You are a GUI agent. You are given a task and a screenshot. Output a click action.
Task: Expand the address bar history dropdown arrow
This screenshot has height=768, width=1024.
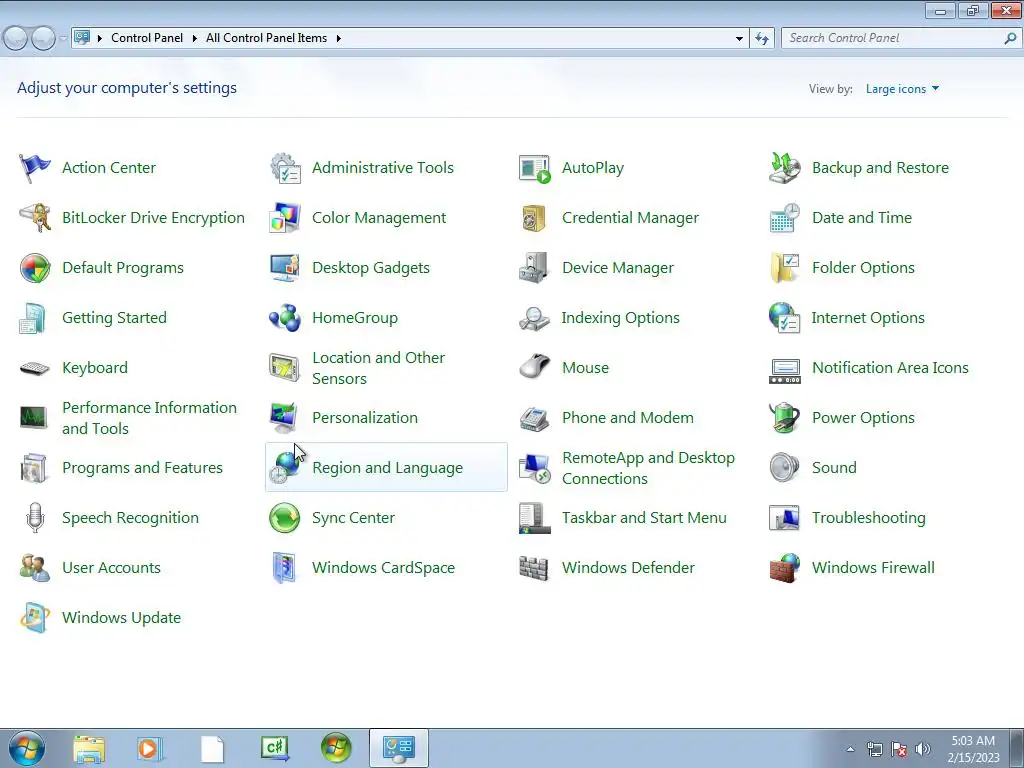[x=739, y=39]
